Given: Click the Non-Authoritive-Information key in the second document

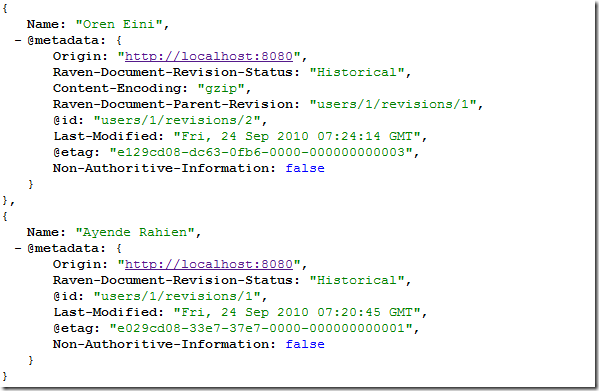Looking at the screenshot, I should click(164, 344).
